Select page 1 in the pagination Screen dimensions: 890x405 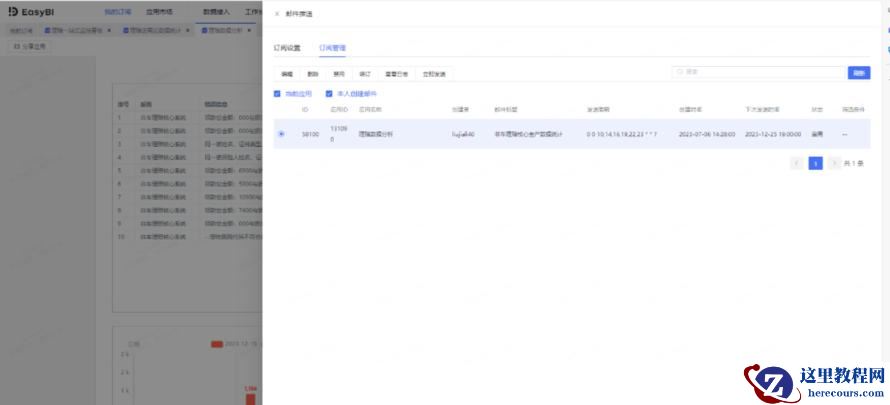coord(815,163)
